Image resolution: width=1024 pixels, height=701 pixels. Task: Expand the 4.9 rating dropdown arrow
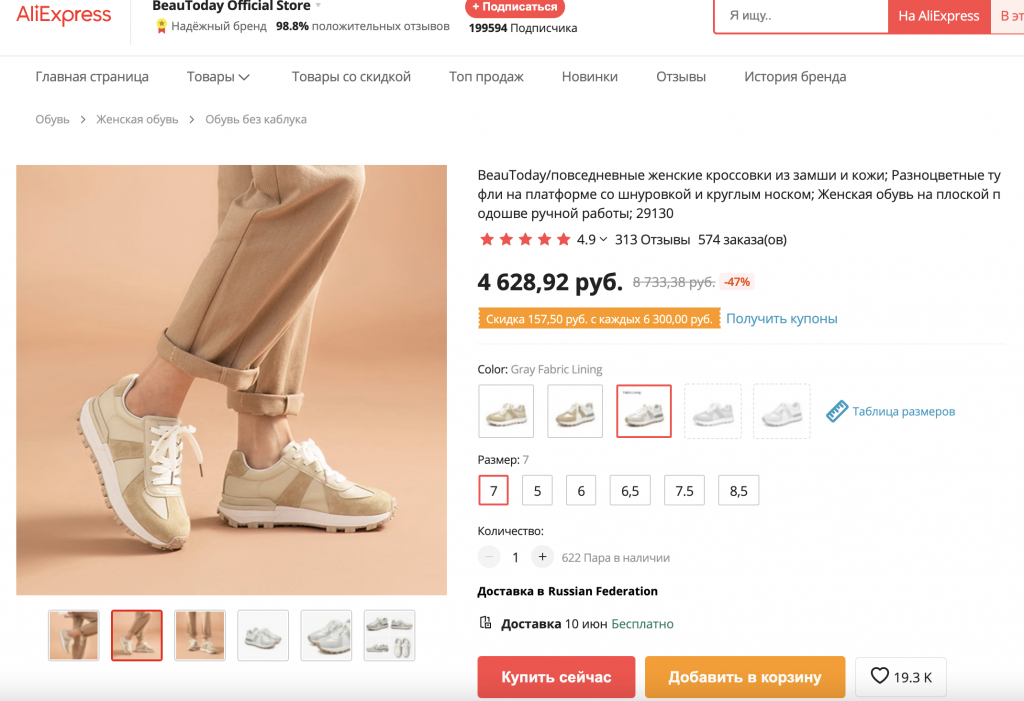click(604, 240)
